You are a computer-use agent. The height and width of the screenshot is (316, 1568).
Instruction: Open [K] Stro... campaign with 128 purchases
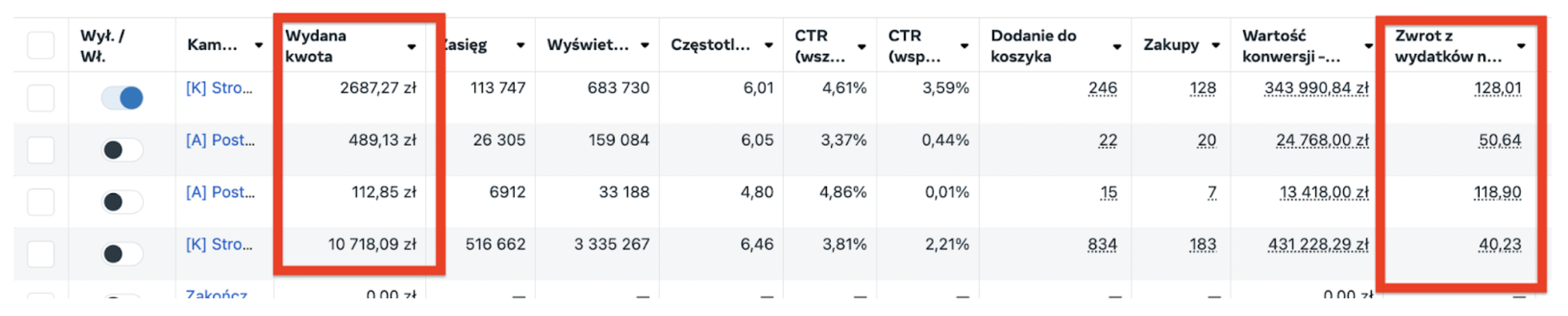[x=219, y=89]
